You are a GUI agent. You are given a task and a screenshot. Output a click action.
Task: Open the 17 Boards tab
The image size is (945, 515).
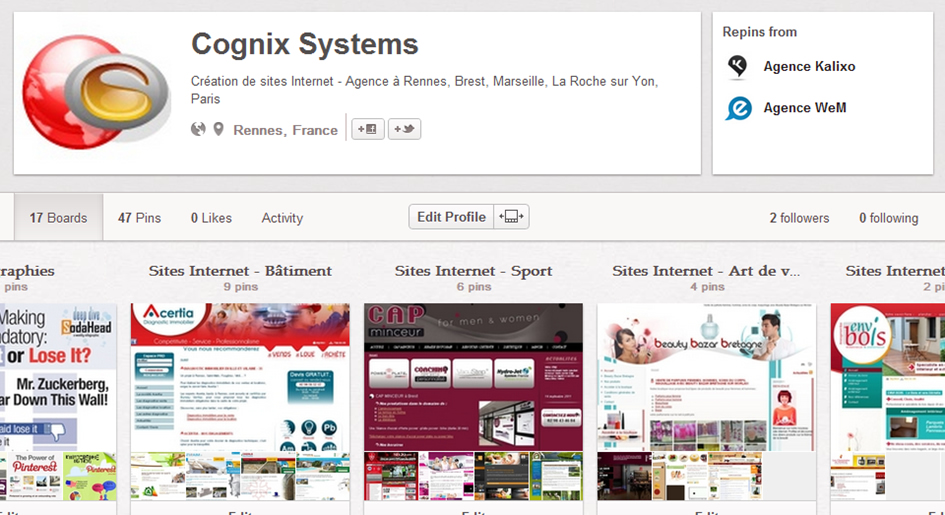(x=58, y=218)
